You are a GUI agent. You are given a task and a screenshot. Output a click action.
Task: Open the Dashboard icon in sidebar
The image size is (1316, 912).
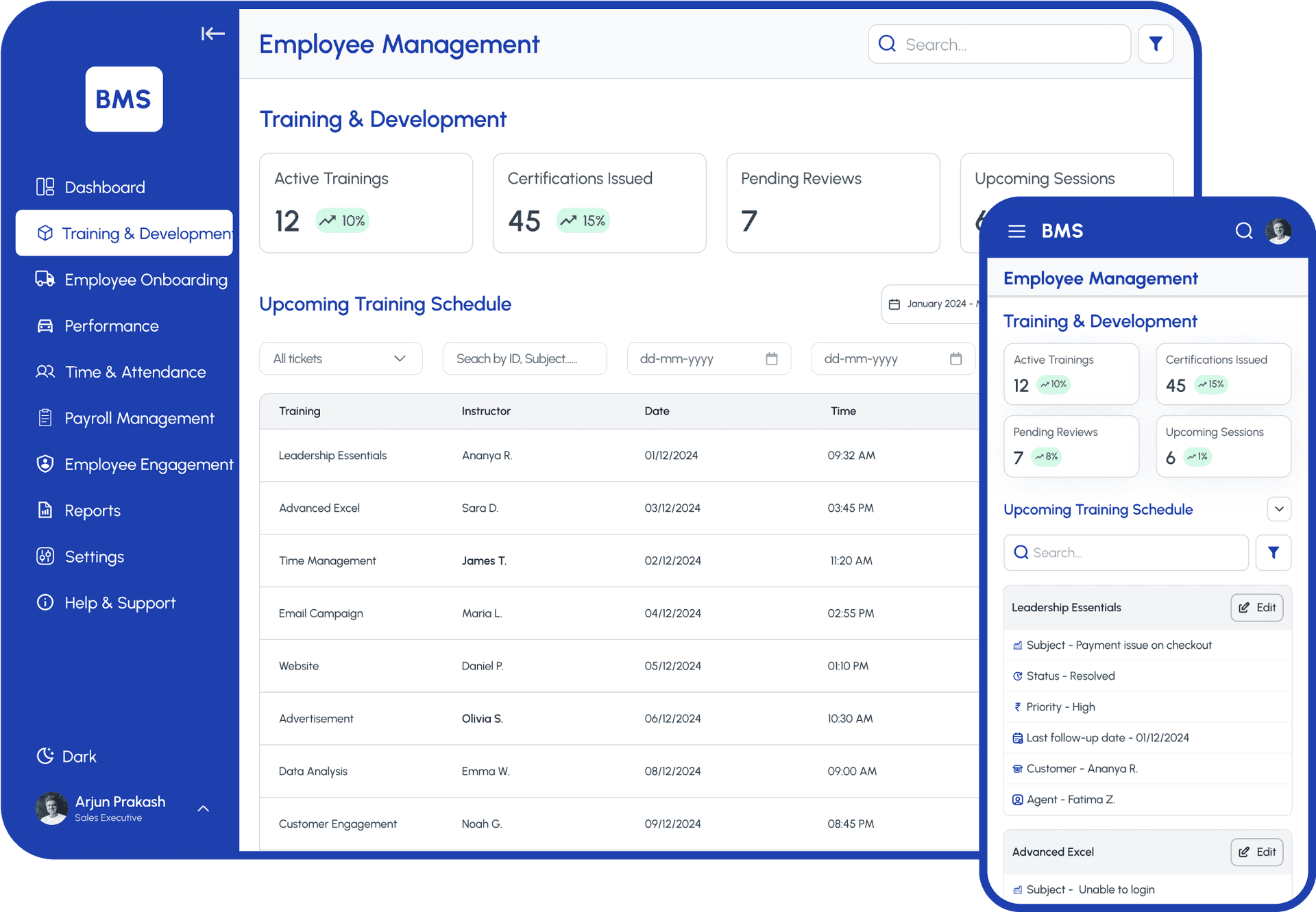[x=45, y=186]
